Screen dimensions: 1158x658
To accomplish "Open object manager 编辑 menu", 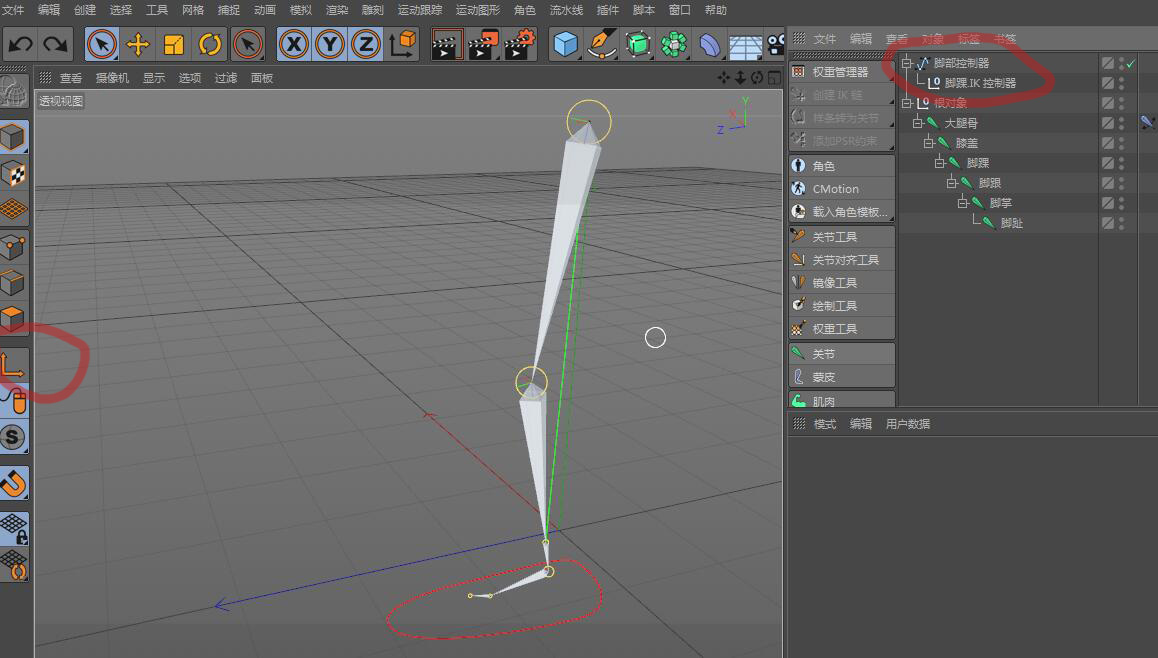I will point(860,38).
